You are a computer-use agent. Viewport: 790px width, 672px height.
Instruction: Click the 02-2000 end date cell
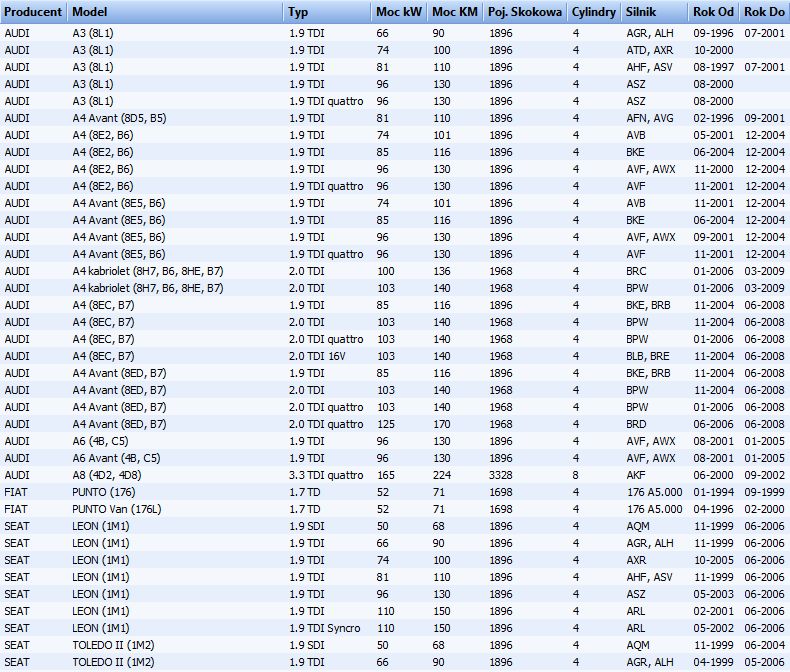coord(765,509)
